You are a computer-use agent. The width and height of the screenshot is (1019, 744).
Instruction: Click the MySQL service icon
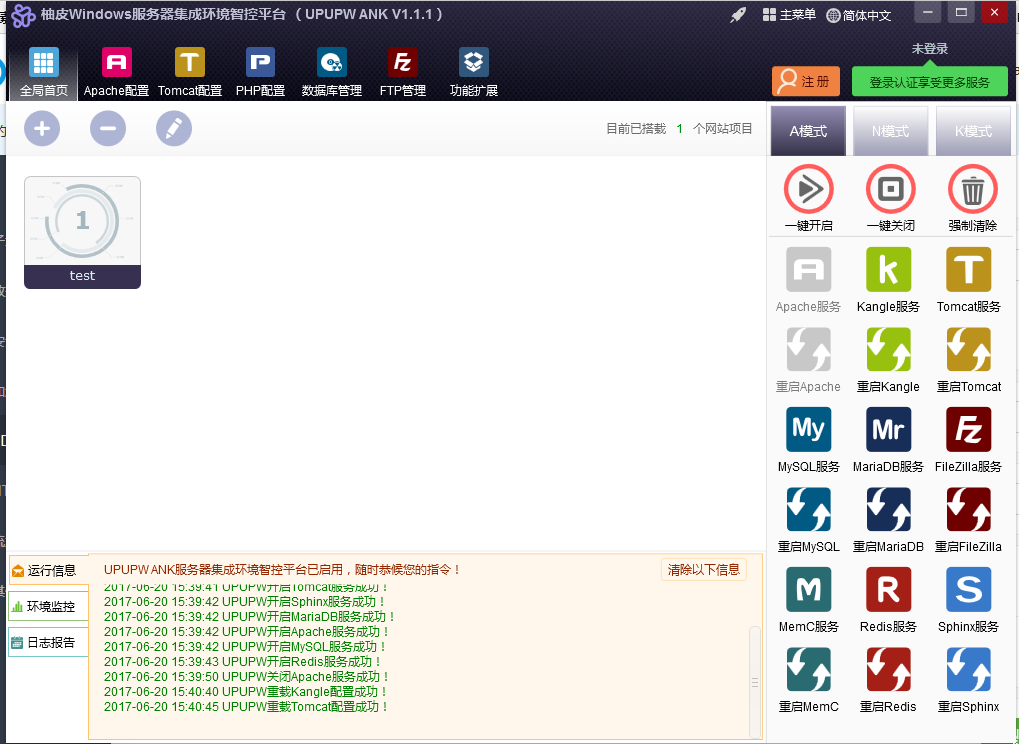tap(808, 430)
